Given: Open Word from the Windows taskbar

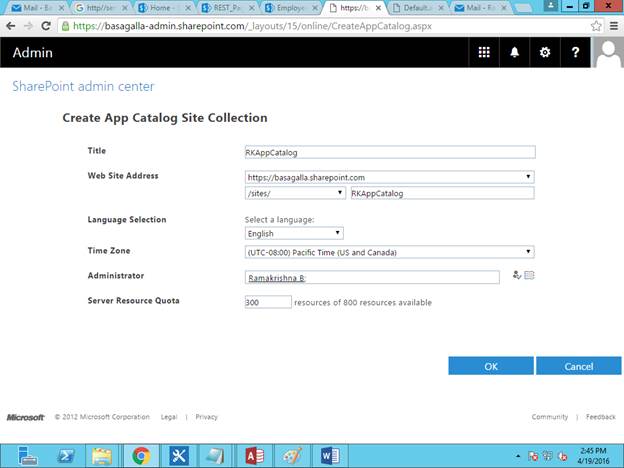Looking at the screenshot, I should 329,455.
